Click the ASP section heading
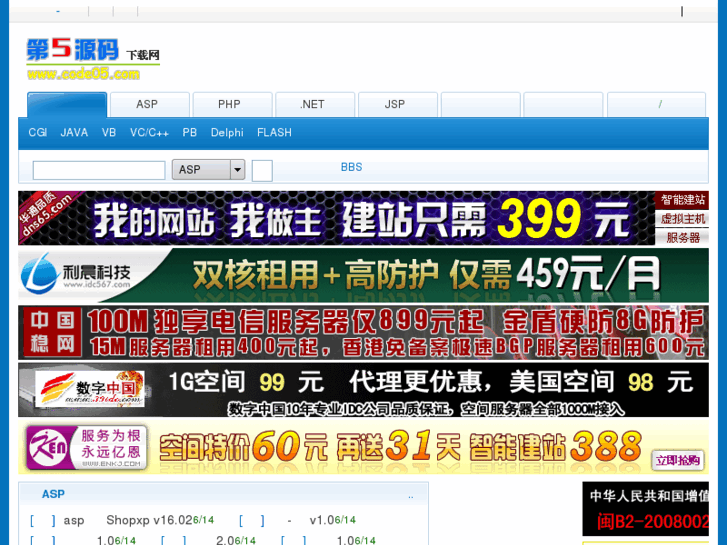727x545 pixels. (53, 494)
